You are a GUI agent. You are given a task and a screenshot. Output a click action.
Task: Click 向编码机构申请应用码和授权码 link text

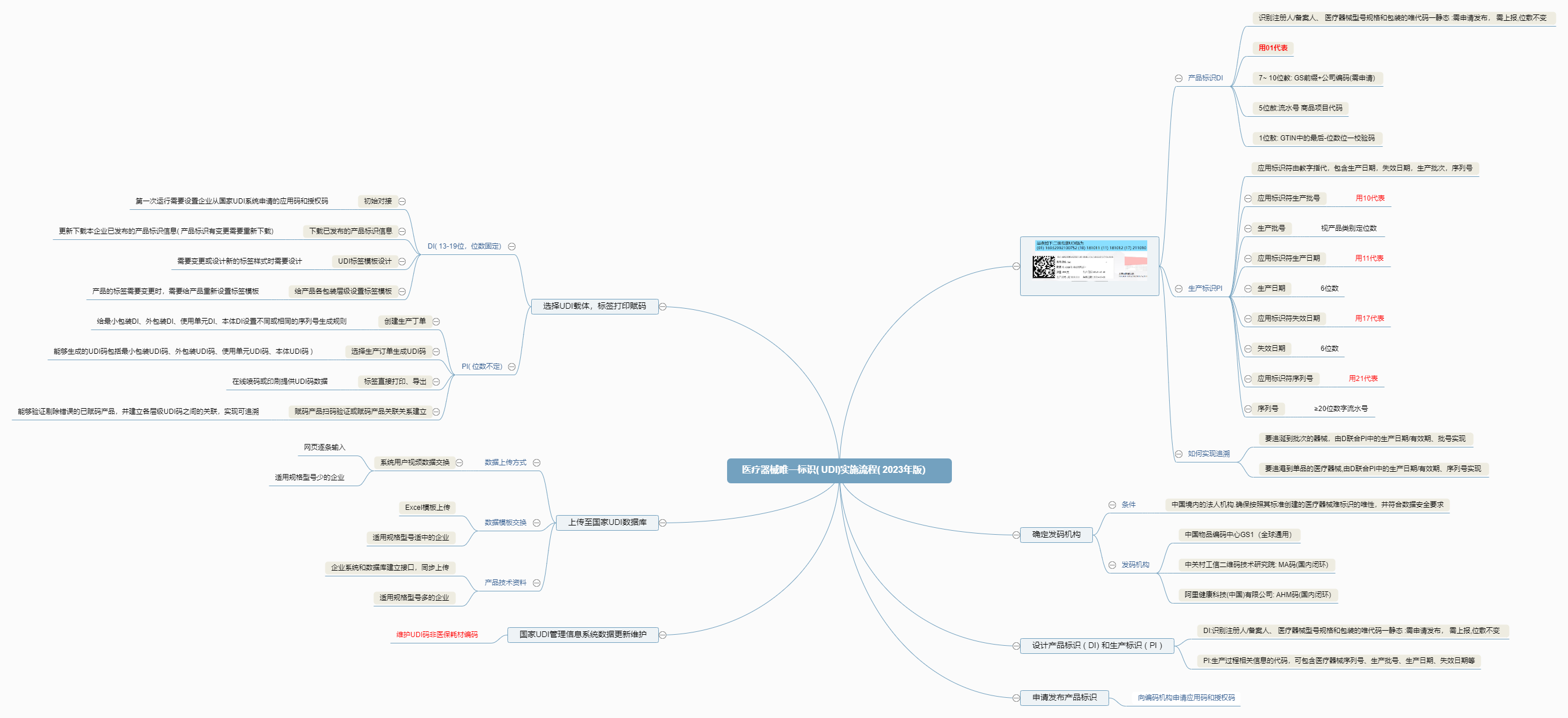pos(1186,698)
